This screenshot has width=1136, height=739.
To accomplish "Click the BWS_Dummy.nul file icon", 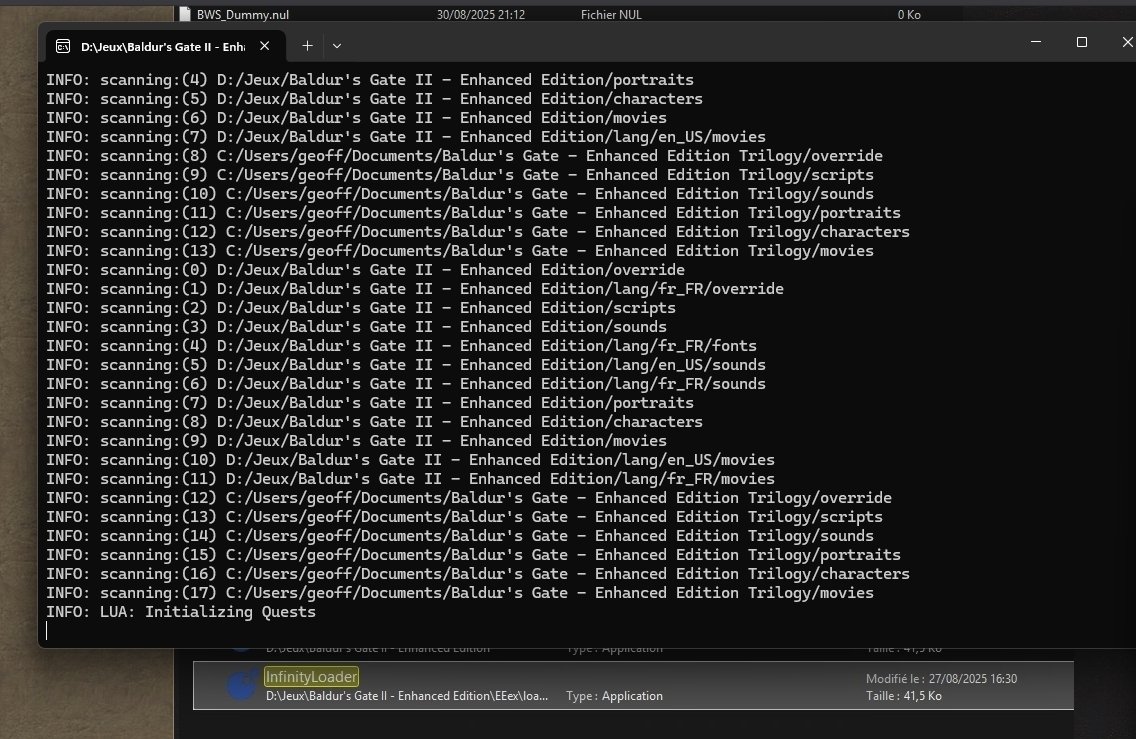I will tap(185, 14).
